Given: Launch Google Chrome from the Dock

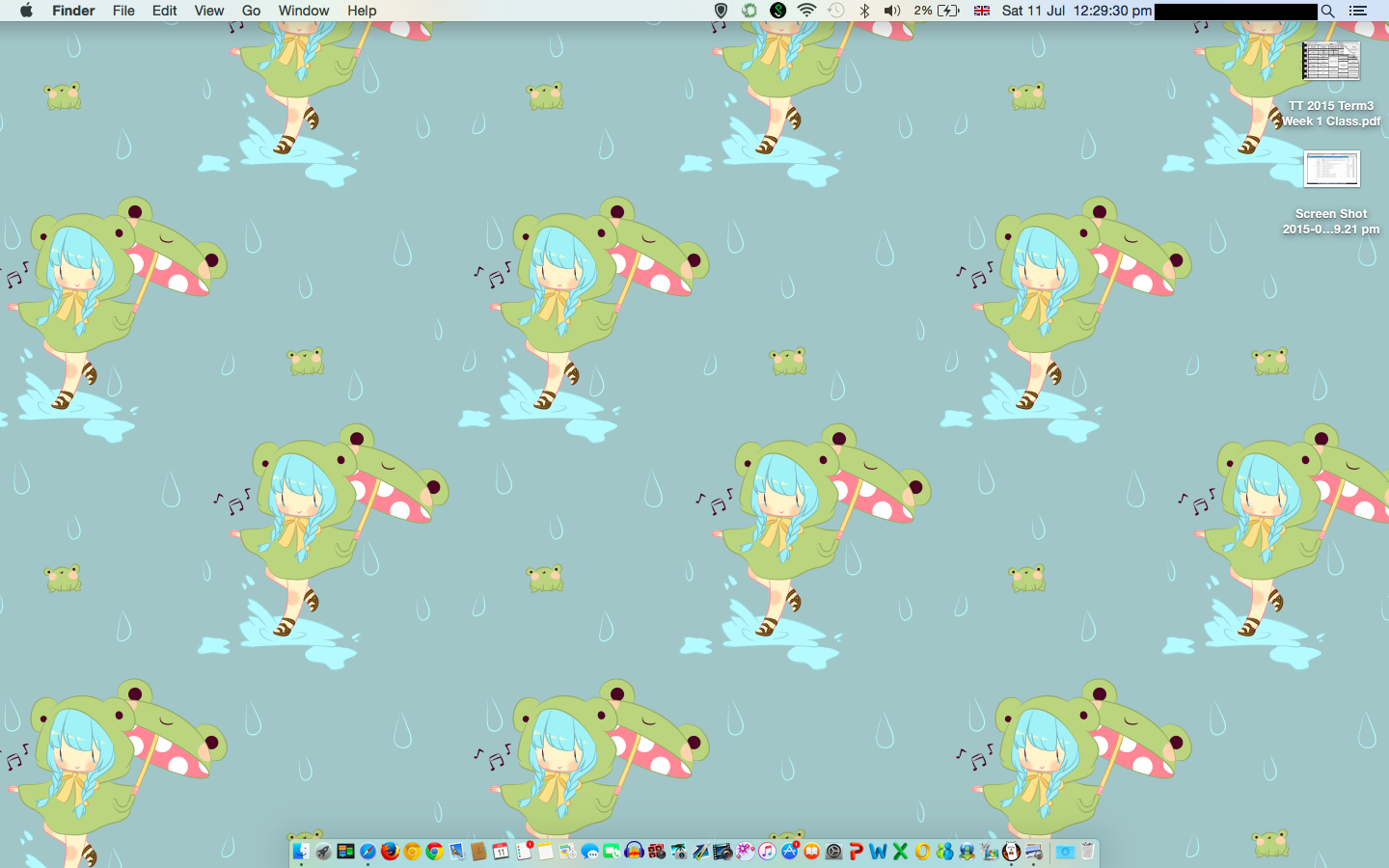Looking at the screenshot, I should [434, 852].
